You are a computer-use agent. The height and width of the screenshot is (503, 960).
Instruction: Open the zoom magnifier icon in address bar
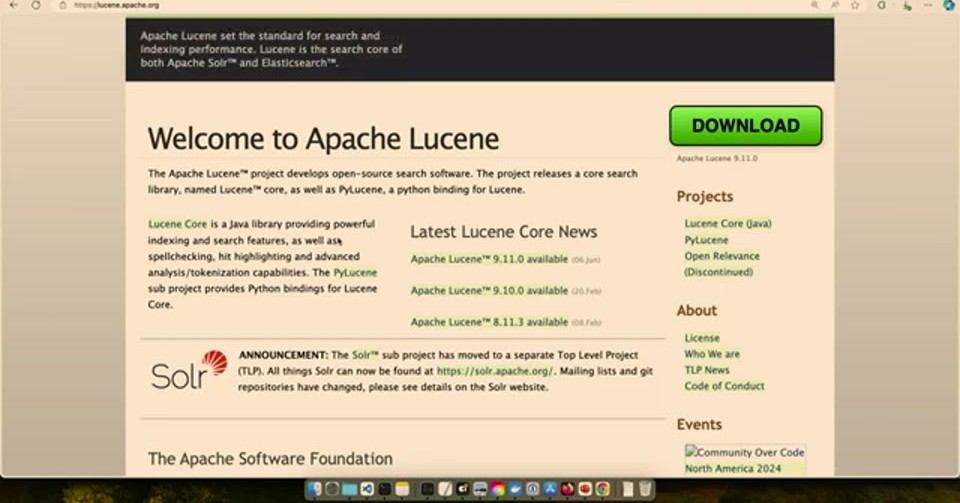click(814, 5)
